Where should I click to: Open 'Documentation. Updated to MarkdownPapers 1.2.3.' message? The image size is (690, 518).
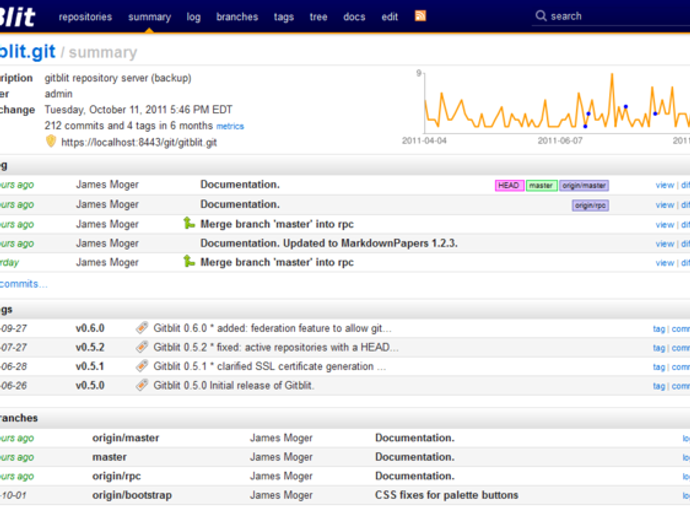[x=329, y=243]
